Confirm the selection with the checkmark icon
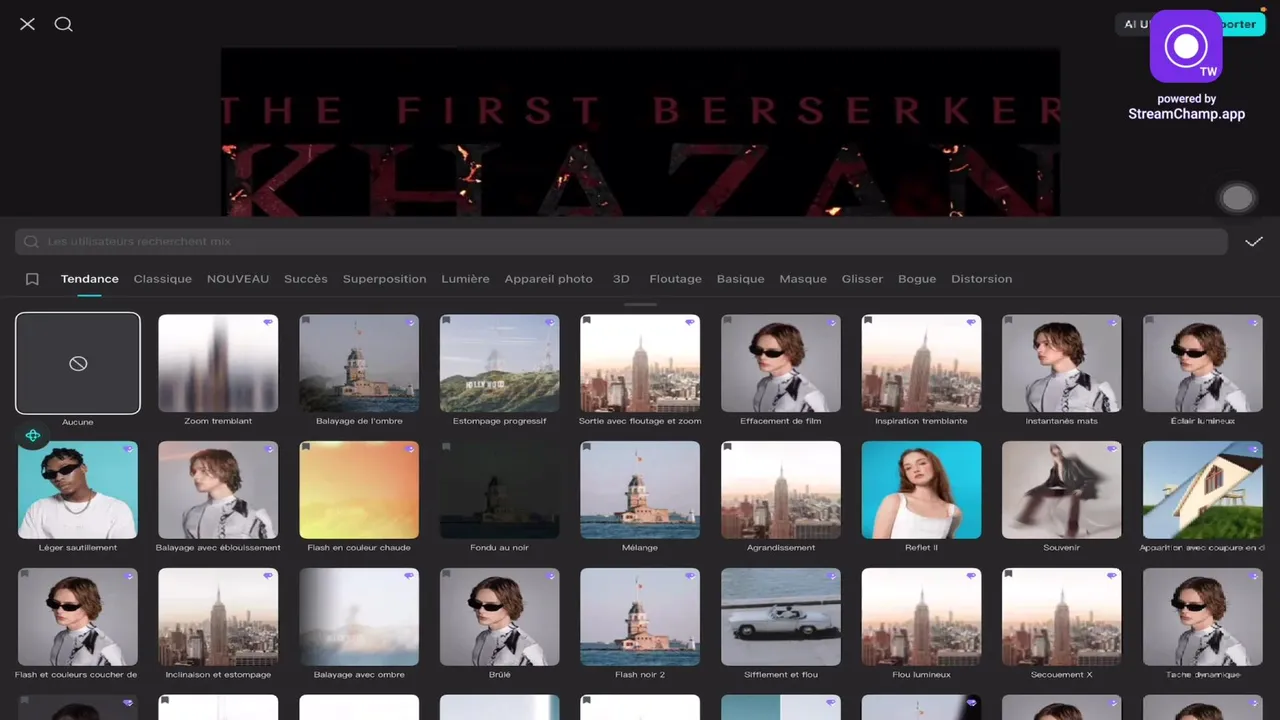The image size is (1280, 720). pos(1254,241)
